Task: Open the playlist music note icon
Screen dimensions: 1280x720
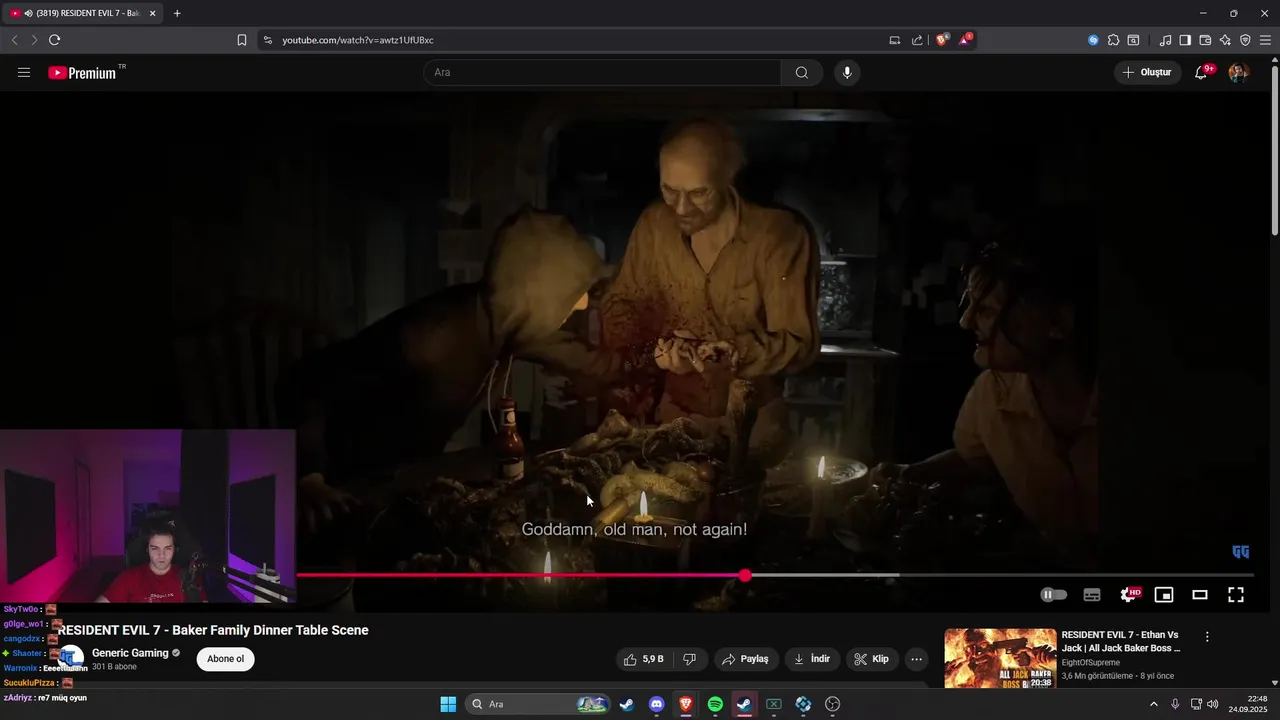Action: (x=1165, y=40)
